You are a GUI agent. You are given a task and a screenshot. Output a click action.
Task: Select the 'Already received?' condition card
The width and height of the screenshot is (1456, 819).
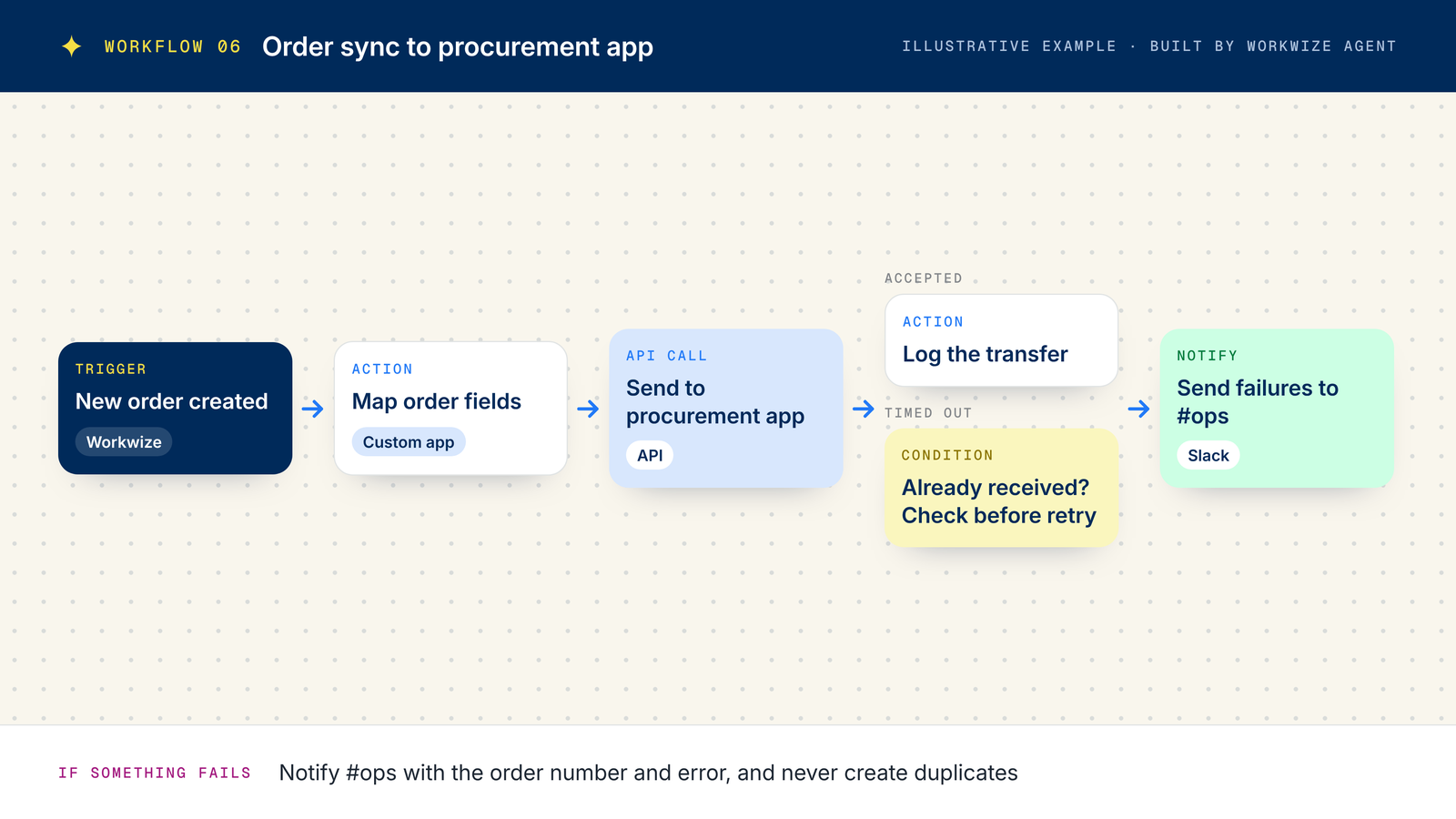pyautogui.click(x=1001, y=488)
